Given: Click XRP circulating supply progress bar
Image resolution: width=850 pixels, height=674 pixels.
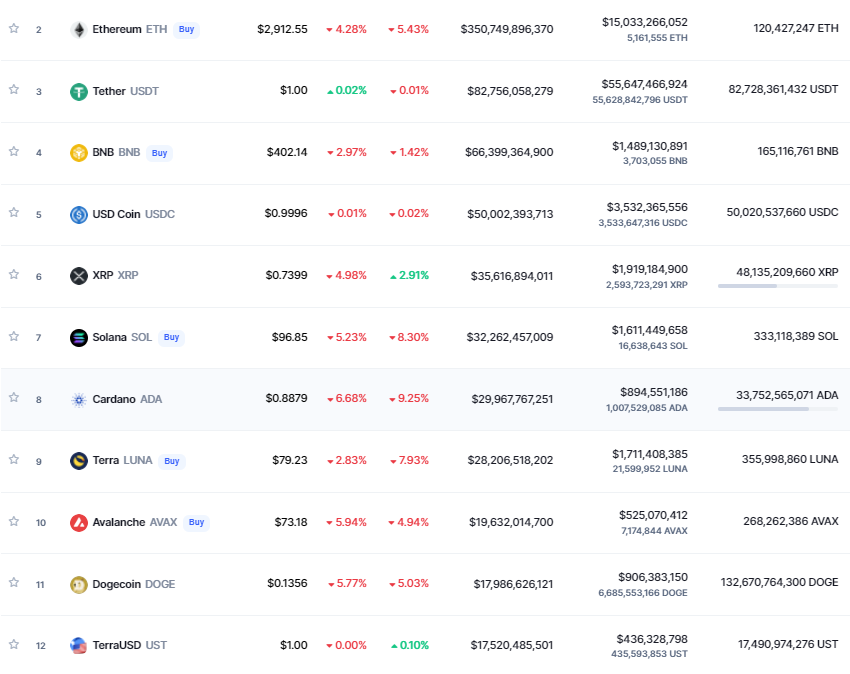Looking at the screenshot, I should point(778,286).
